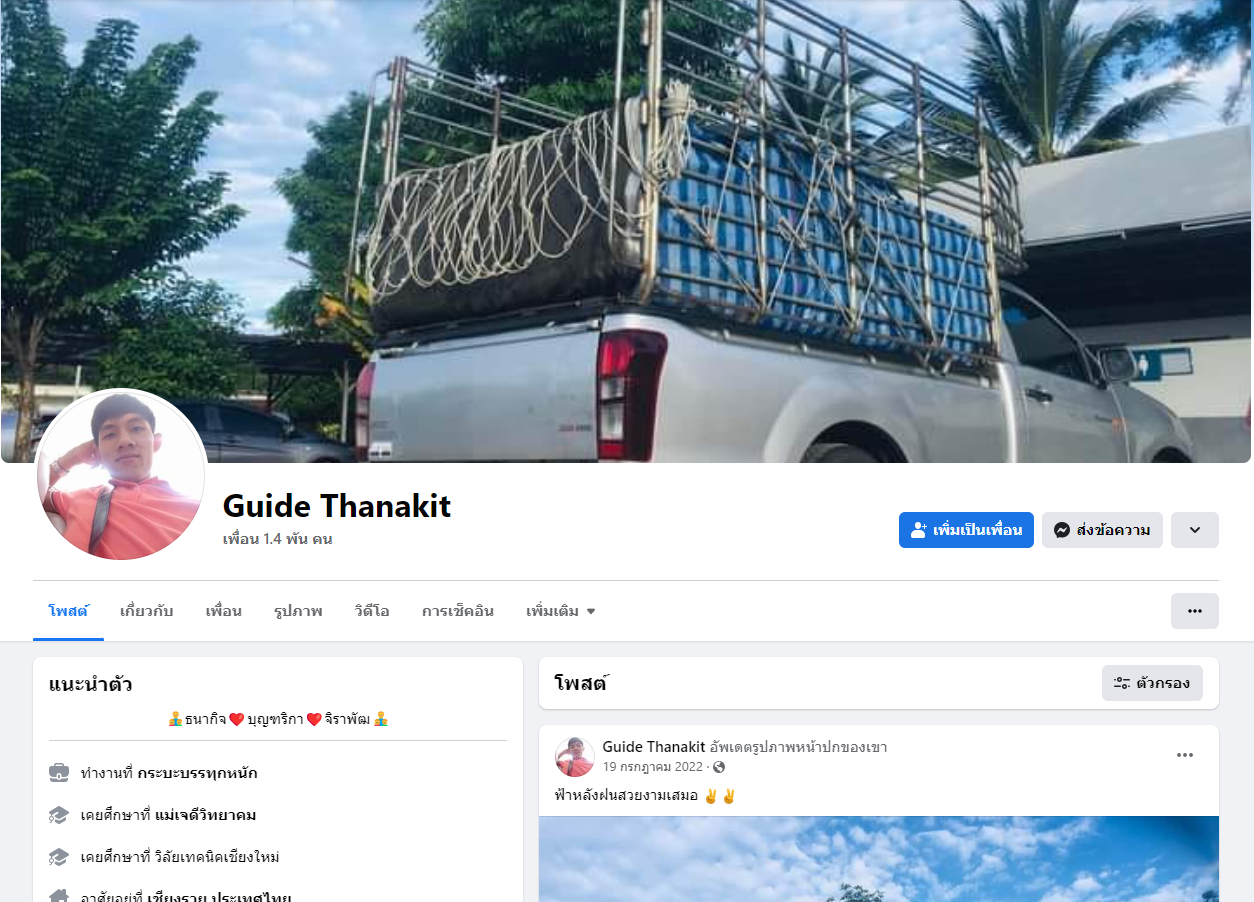Click the เพิ่มเป็นเพื่อน button

[x=966, y=530]
